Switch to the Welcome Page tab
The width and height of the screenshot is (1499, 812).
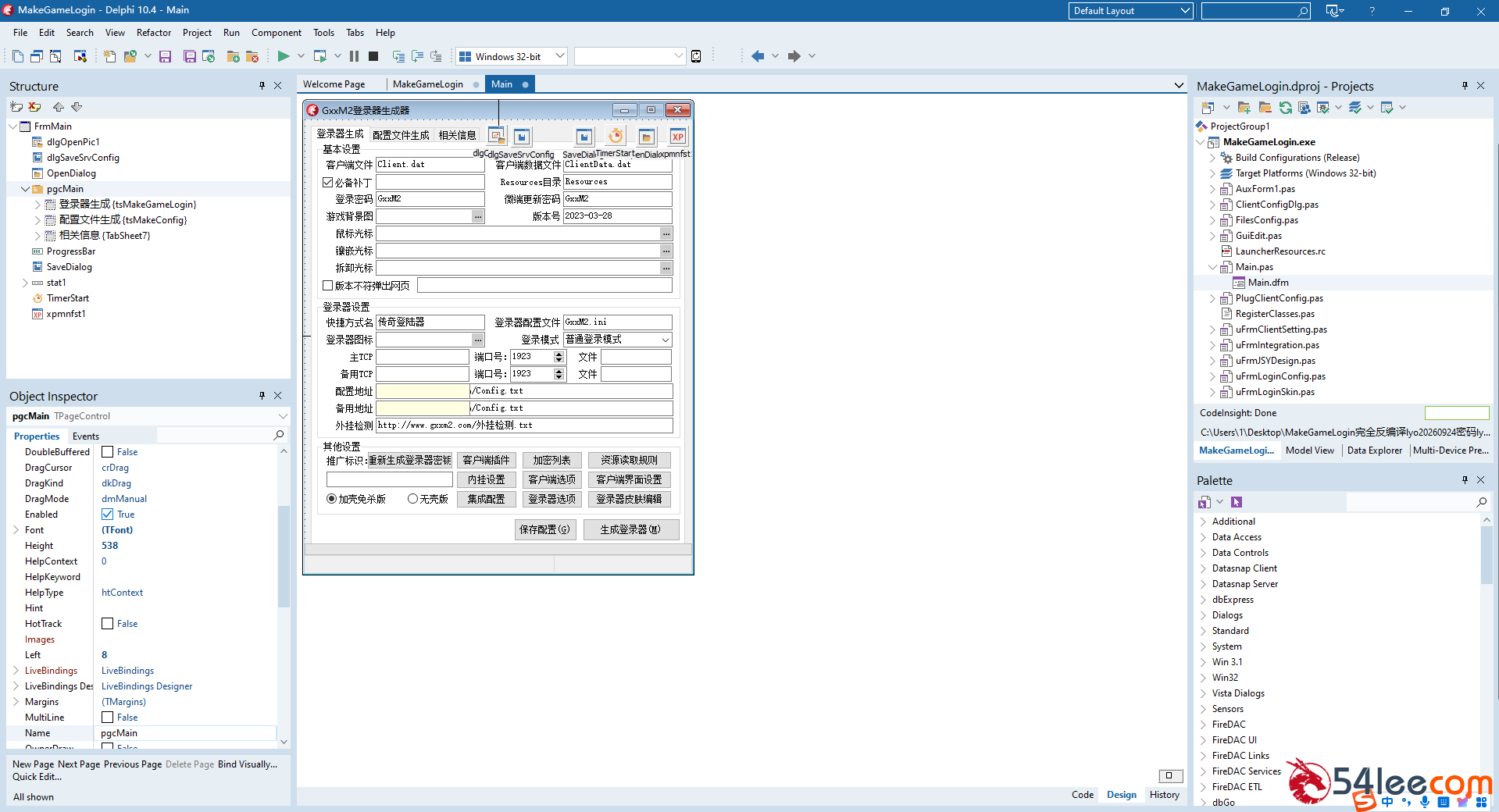coord(334,84)
